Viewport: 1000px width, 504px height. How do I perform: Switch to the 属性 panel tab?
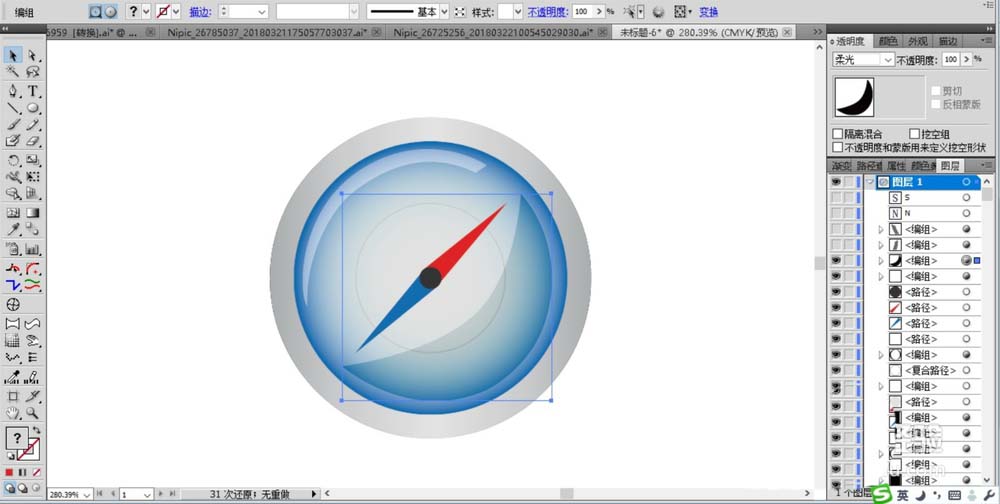tap(896, 166)
